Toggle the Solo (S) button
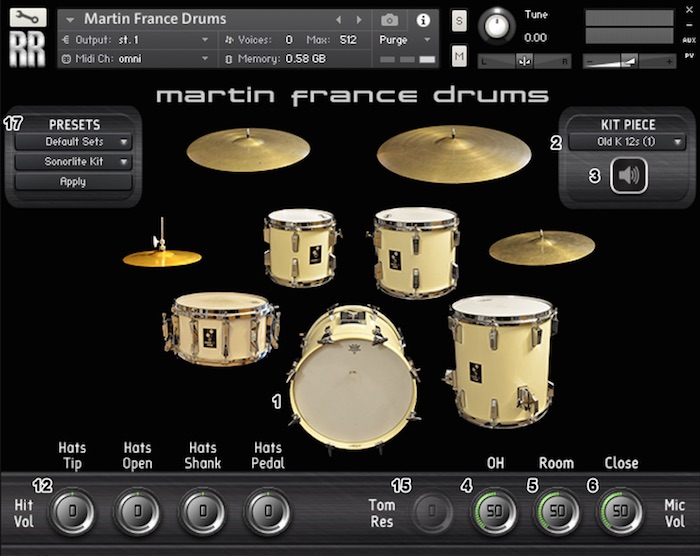The height and width of the screenshot is (556, 700). 459,23
